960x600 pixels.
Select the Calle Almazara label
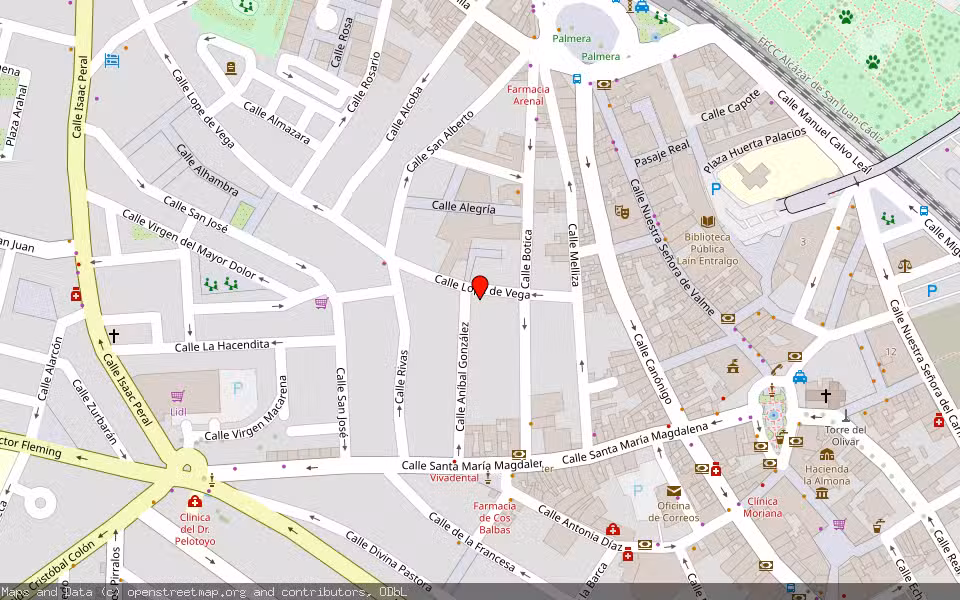(x=277, y=122)
